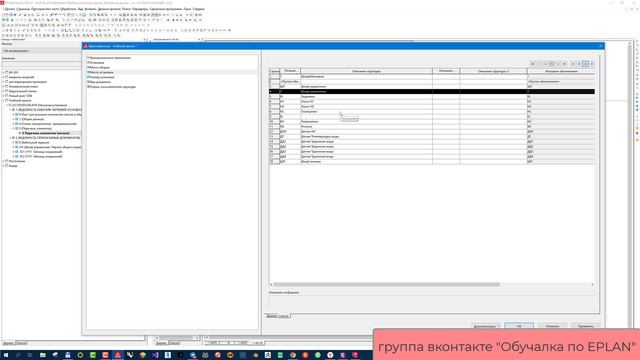640x360 pixels.
Task: Open the Windows Start menu
Action: click(x=6, y=355)
